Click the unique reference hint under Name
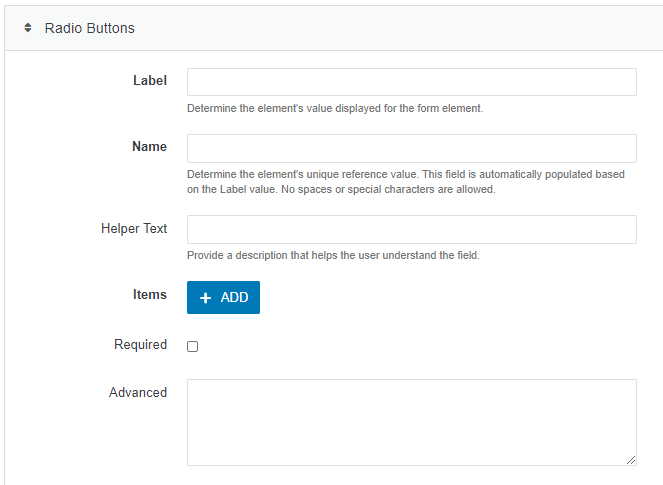This screenshot has height=485, width=663. coord(405,181)
